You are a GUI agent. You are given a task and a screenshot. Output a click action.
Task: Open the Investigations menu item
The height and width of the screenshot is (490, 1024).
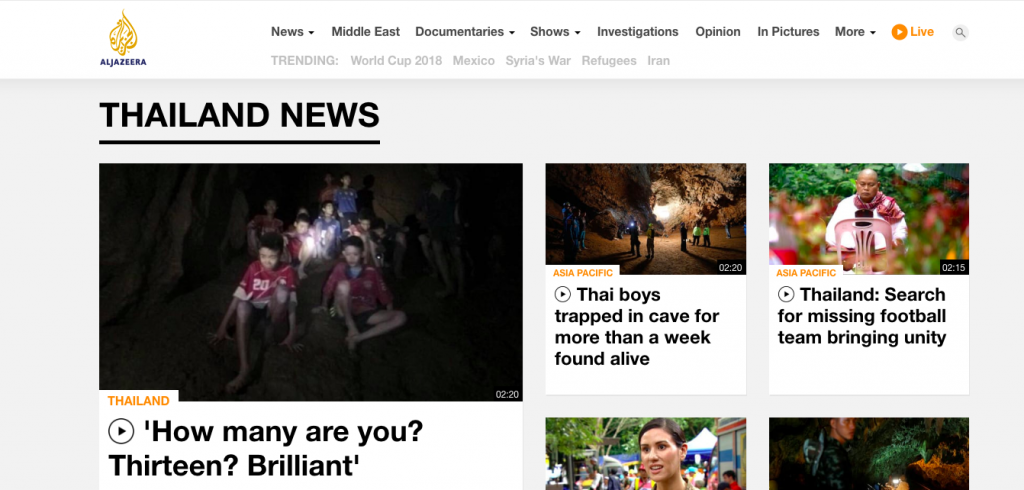637,32
